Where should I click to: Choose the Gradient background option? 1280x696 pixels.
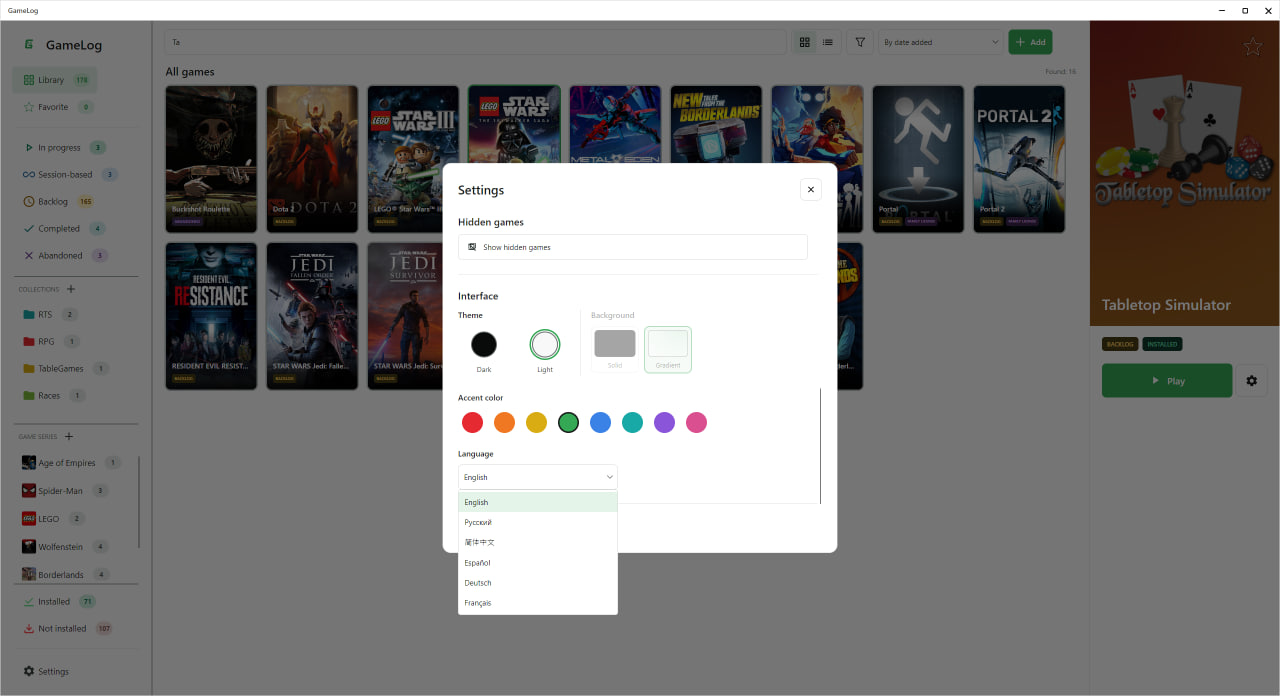click(668, 349)
